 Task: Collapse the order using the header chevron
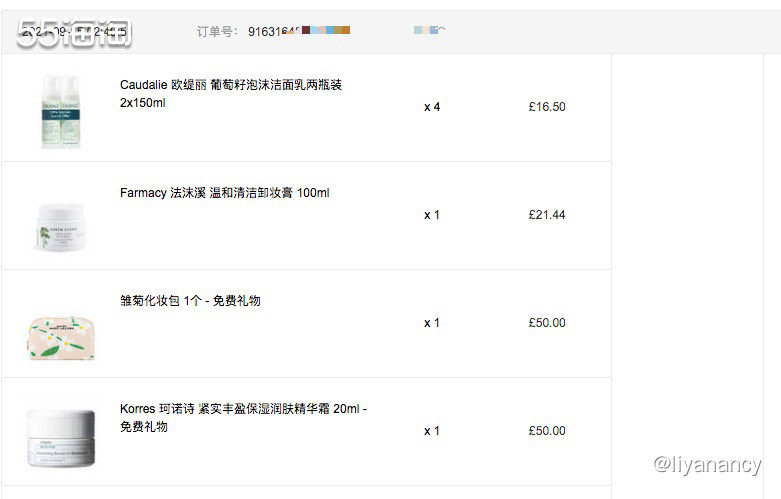[441, 30]
